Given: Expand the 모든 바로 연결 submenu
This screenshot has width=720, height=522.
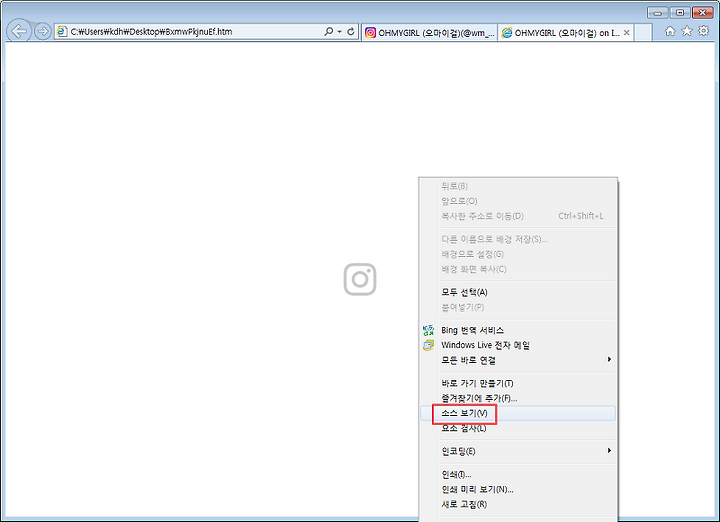Looking at the screenshot, I should pyautogui.click(x=518, y=360).
